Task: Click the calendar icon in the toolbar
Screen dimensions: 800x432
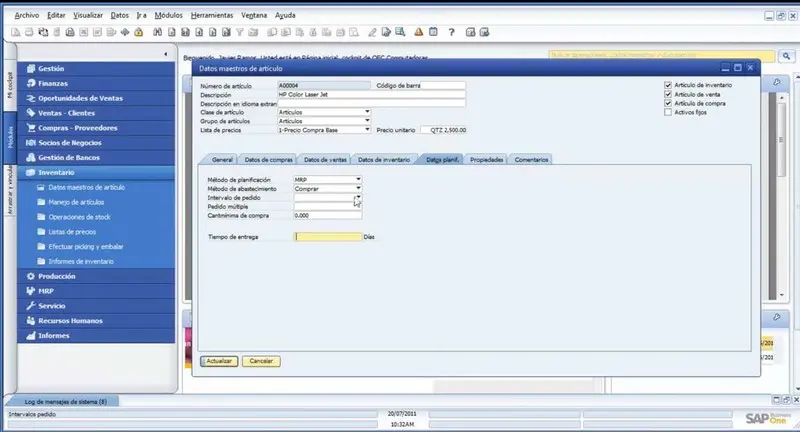Action: 432,32
